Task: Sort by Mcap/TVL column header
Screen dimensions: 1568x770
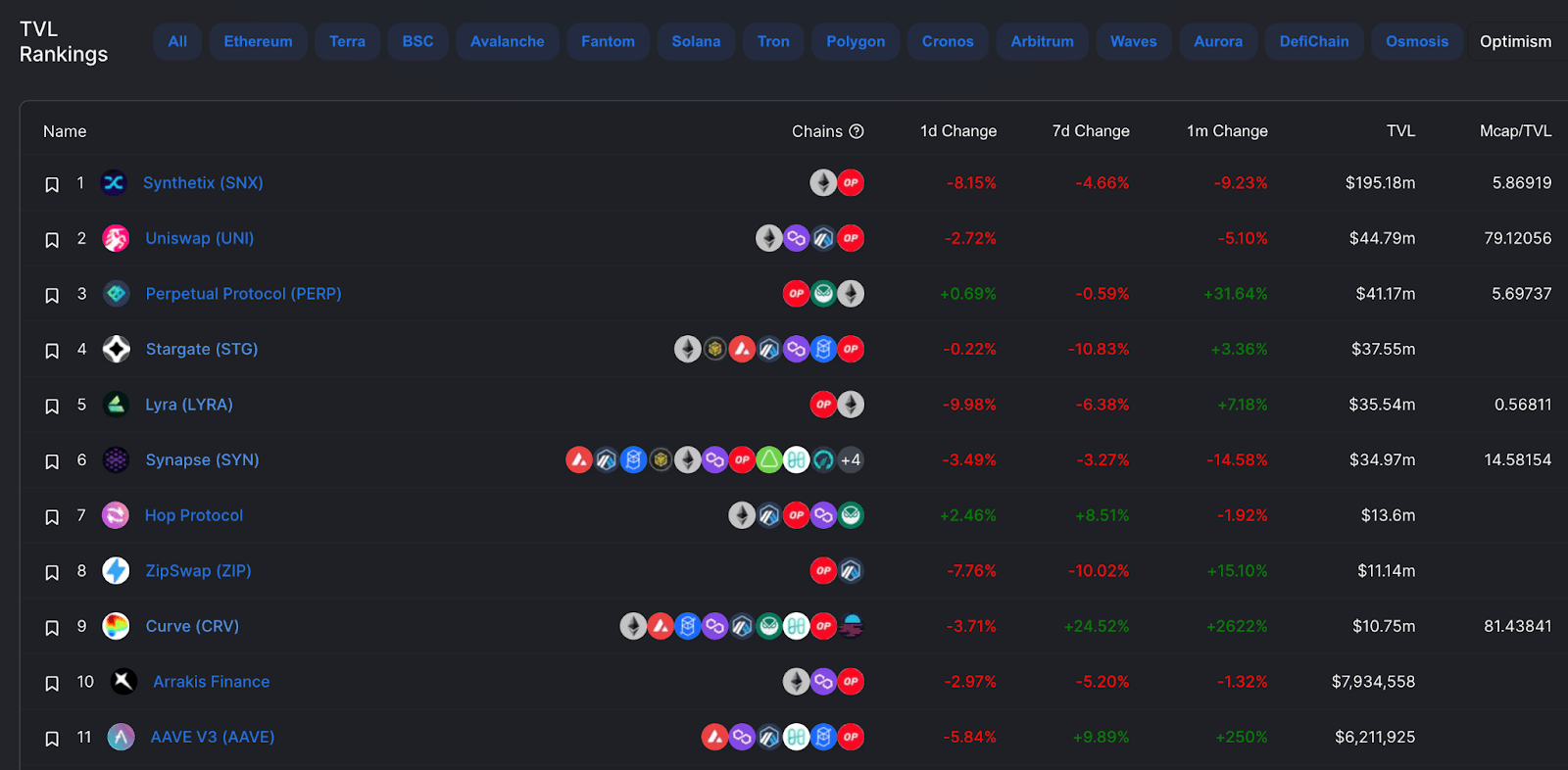Action: tap(1515, 131)
